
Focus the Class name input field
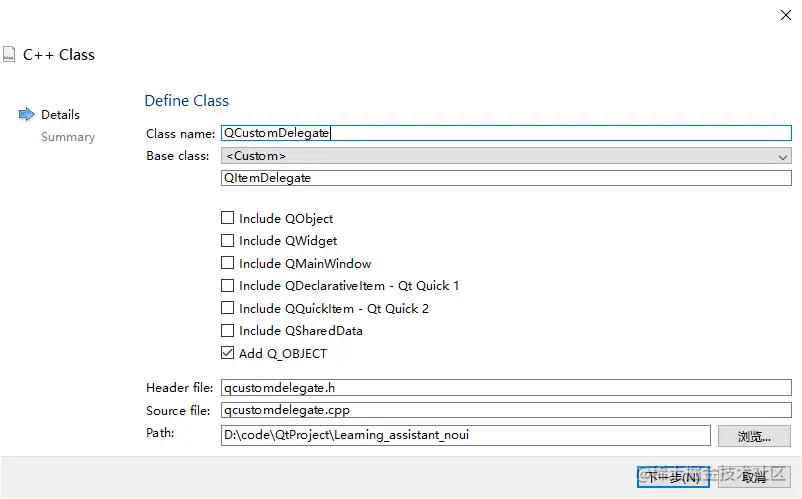point(506,133)
